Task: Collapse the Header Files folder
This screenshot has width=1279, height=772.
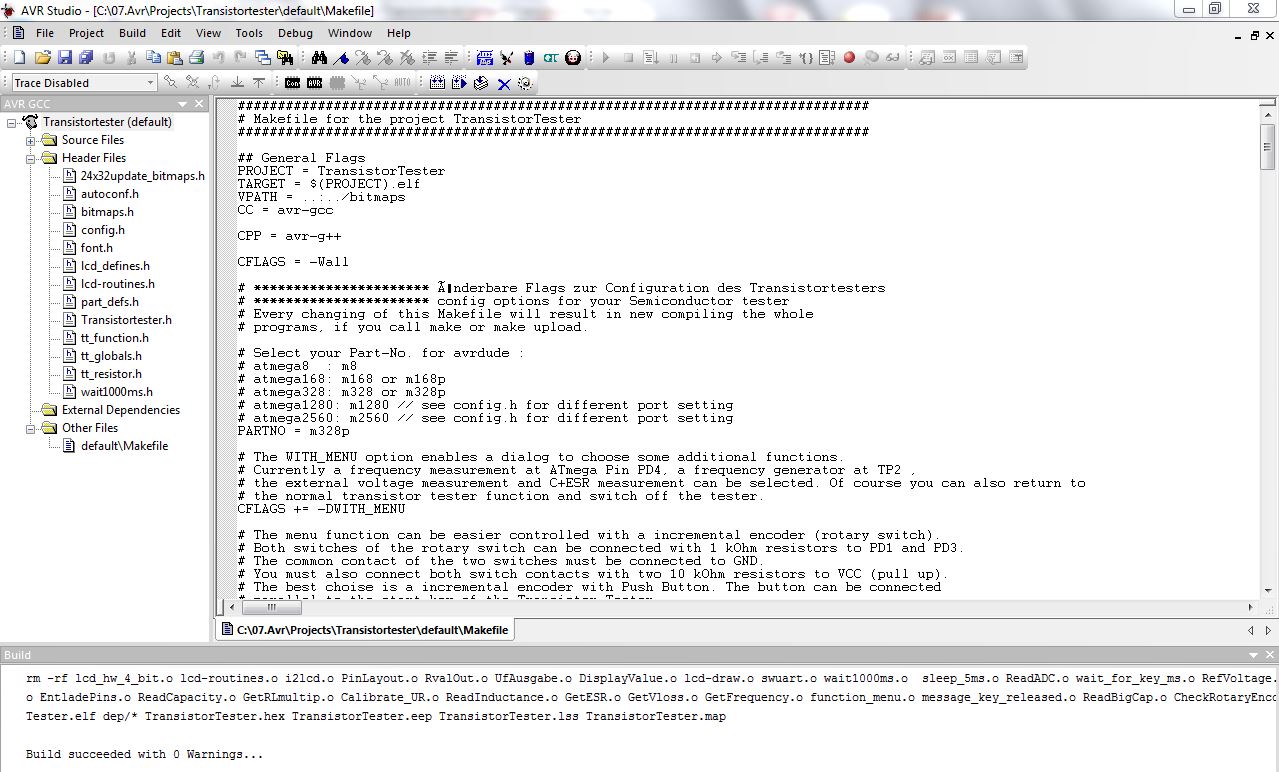Action: [x=31, y=158]
